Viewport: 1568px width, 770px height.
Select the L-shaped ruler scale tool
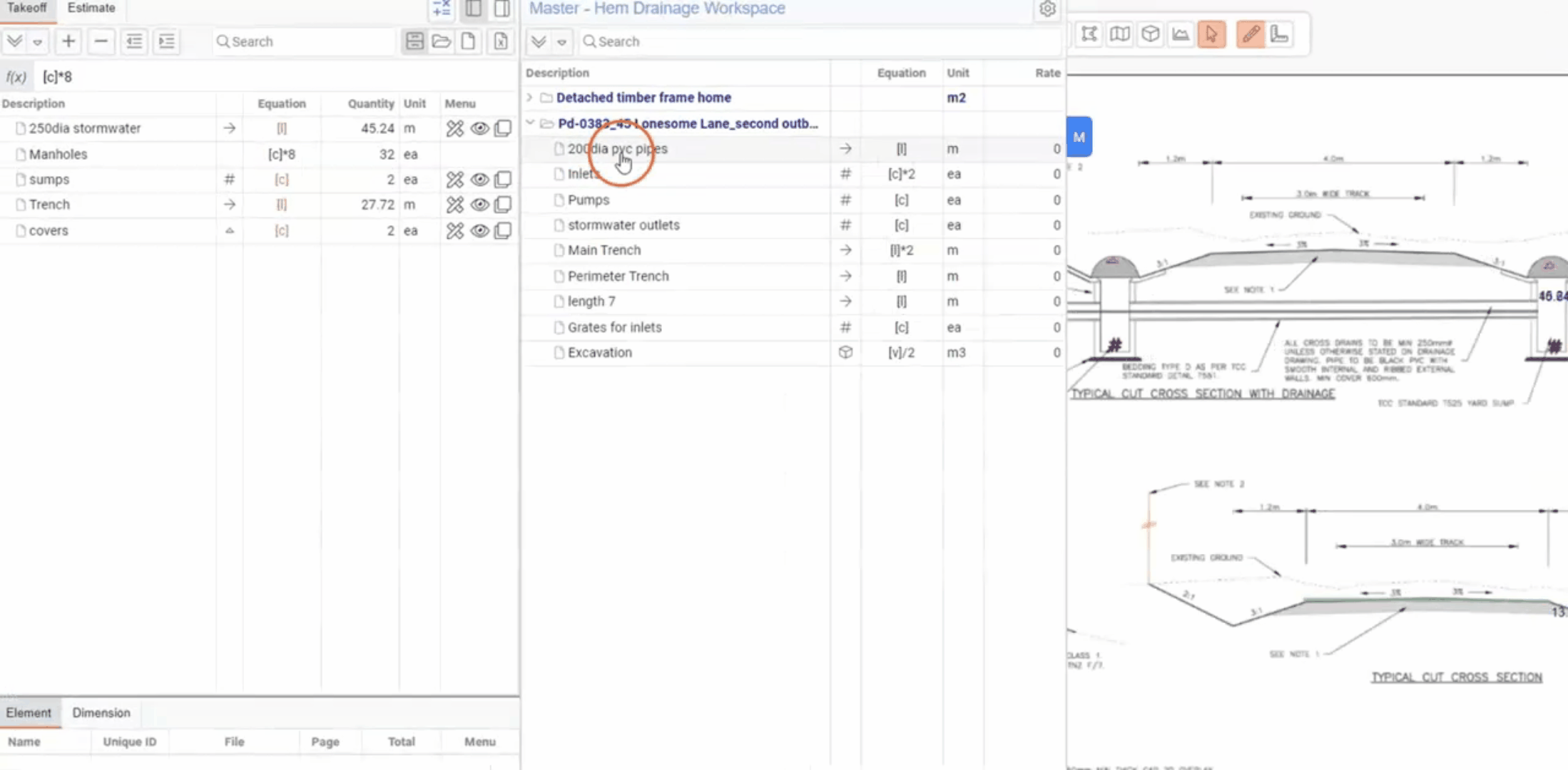click(1279, 34)
